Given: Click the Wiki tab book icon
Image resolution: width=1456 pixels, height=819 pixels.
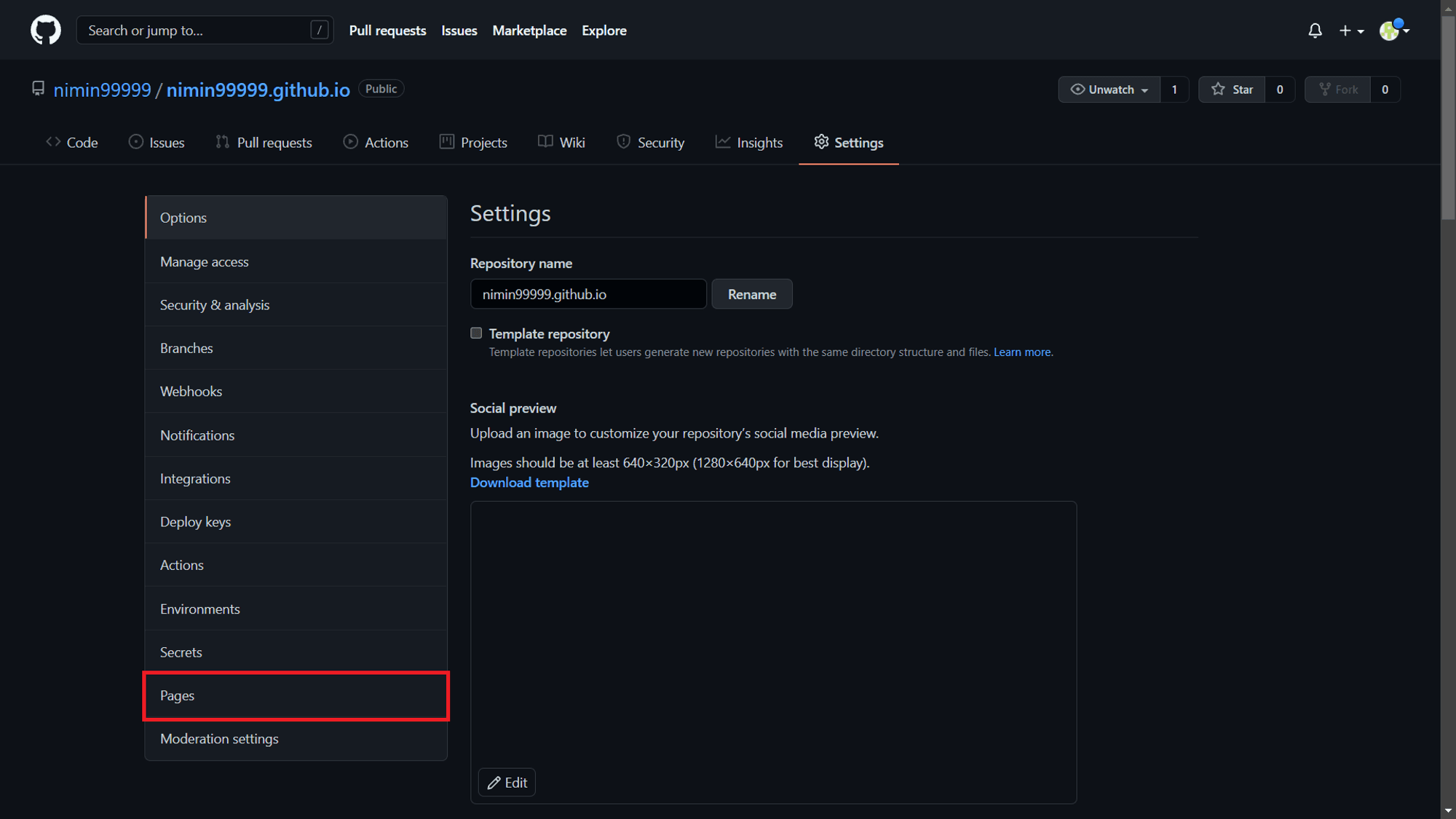Looking at the screenshot, I should [545, 142].
